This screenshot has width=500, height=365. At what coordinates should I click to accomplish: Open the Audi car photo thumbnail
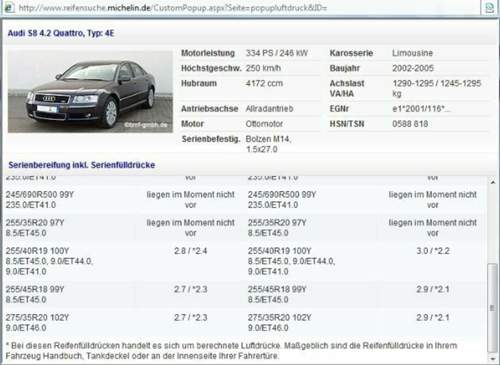coord(90,92)
